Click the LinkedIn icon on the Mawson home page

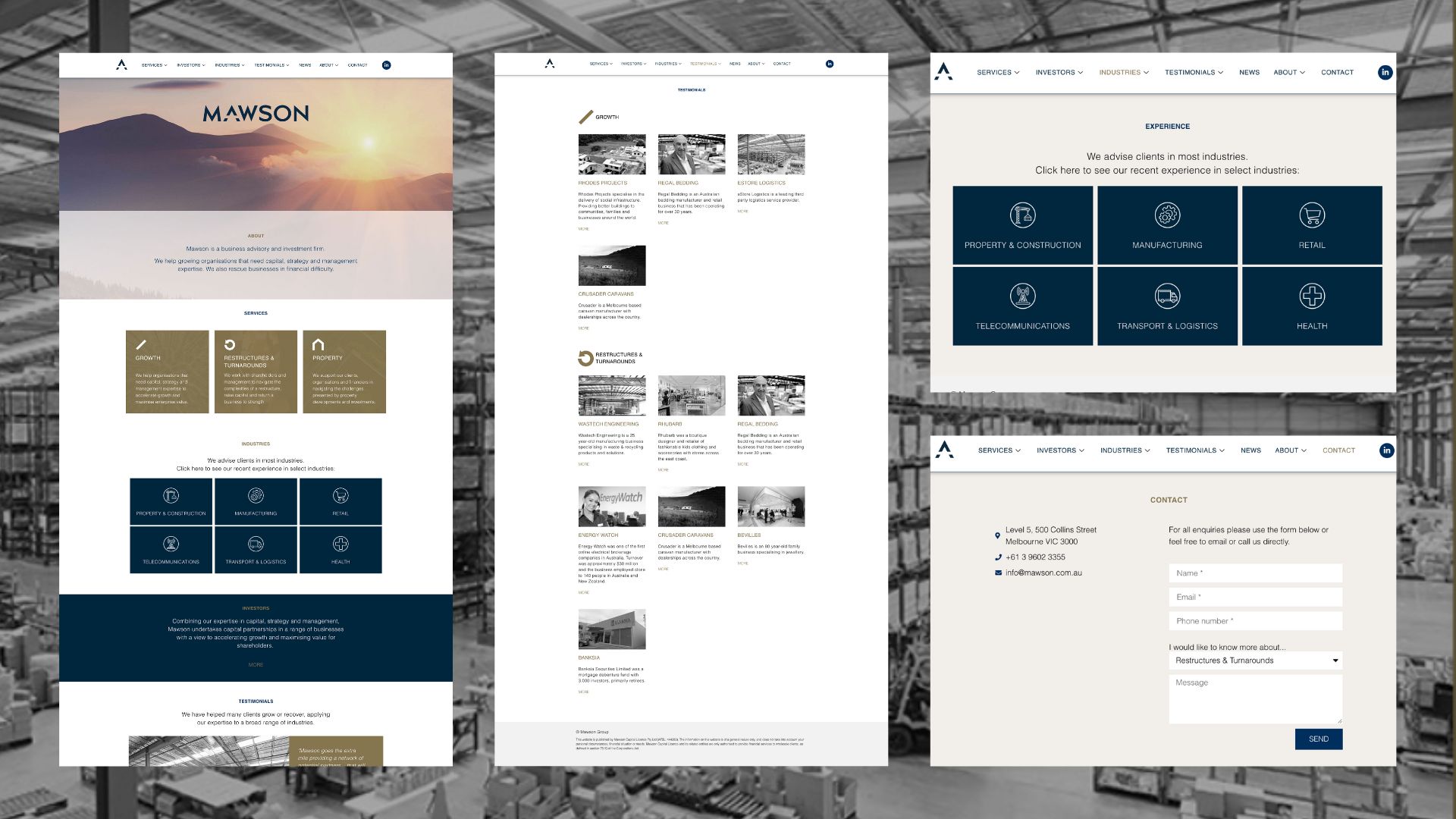(x=386, y=65)
